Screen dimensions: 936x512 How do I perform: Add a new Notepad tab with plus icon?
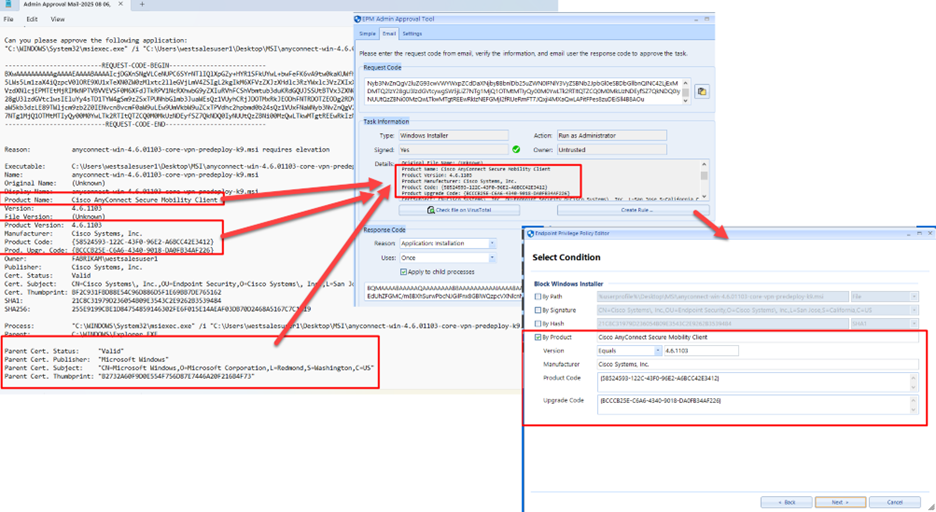(141, 4)
